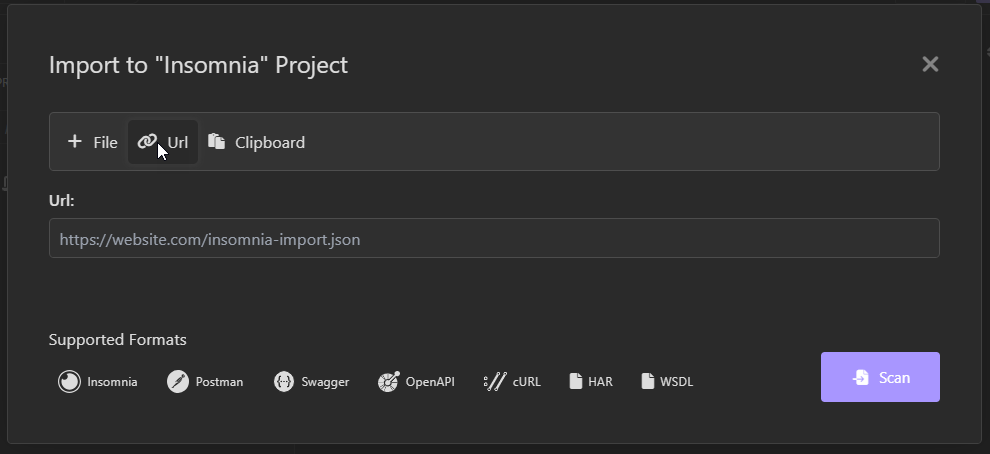Click the HAR file icon

(x=576, y=381)
